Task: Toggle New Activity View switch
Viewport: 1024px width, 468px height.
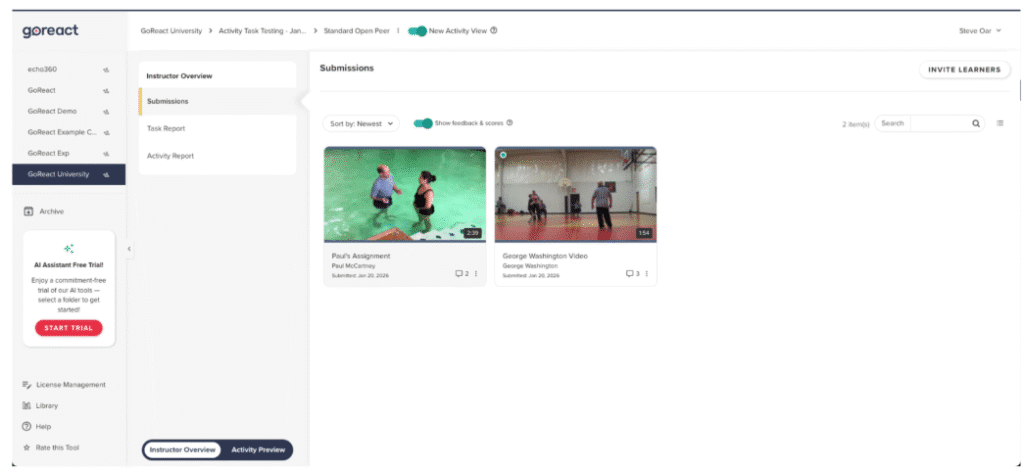Action: [x=417, y=31]
